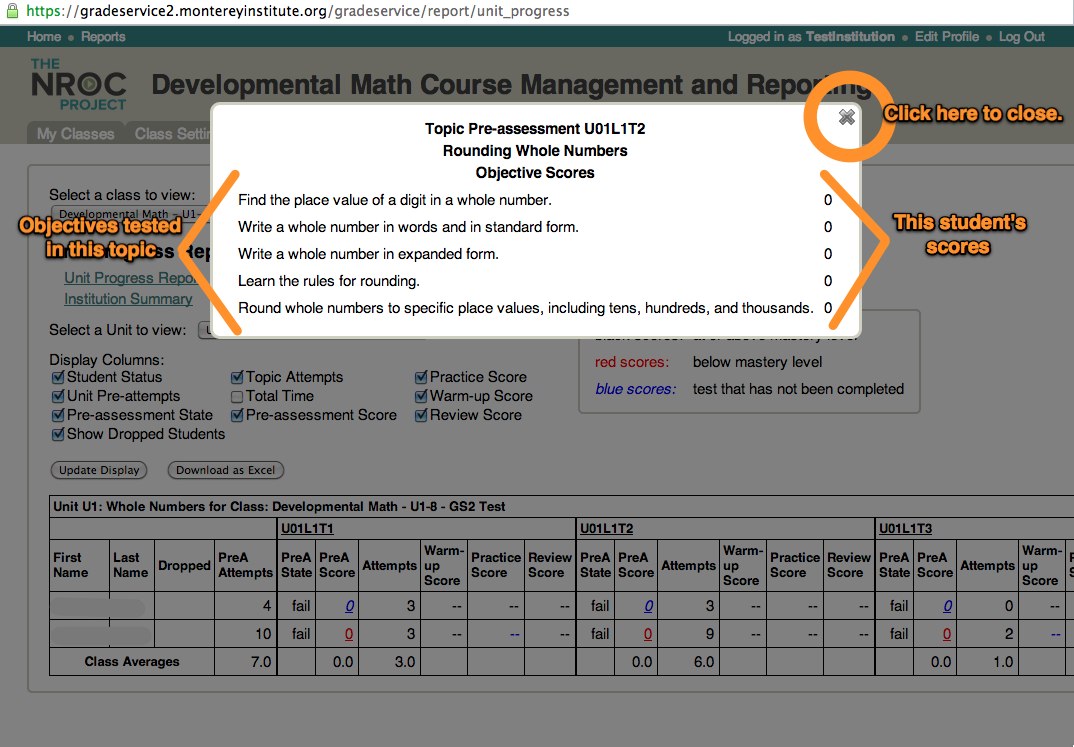
Task: Toggle the Pre-assessment Score checkbox
Action: tap(237, 416)
